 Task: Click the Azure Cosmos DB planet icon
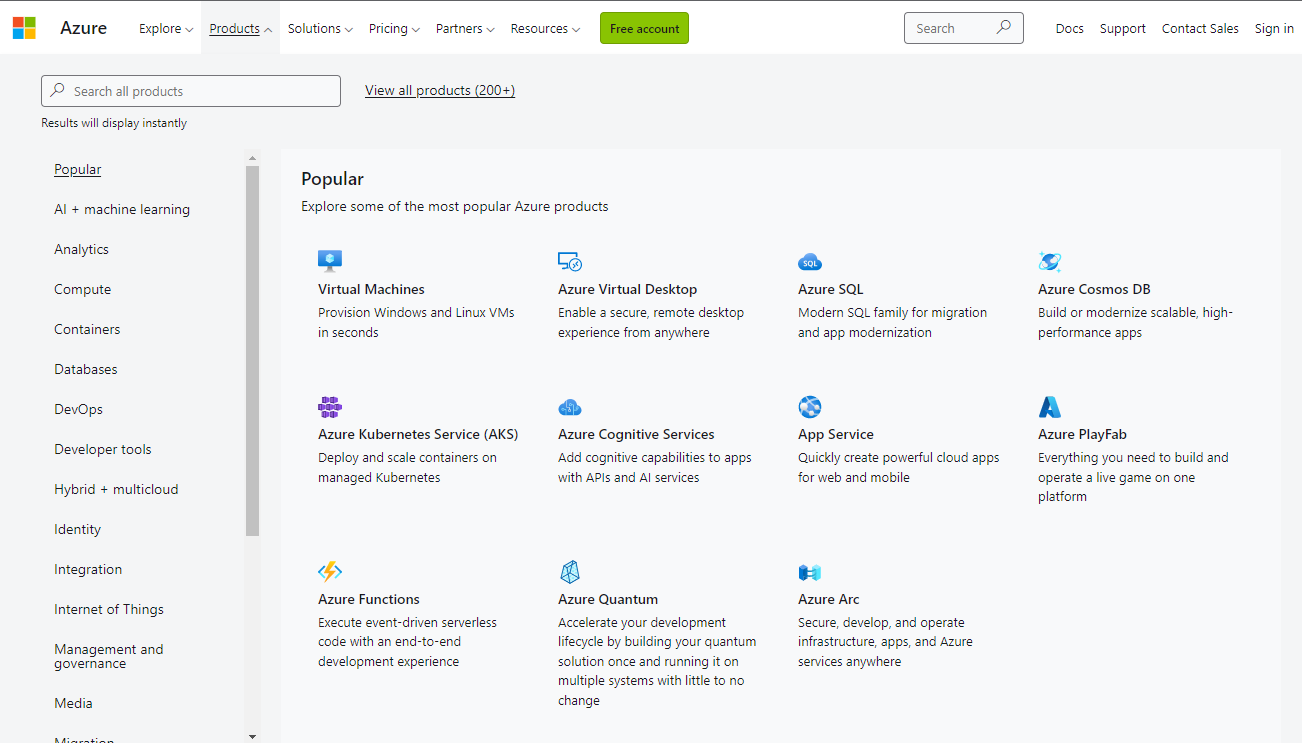click(x=1050, y=262)
